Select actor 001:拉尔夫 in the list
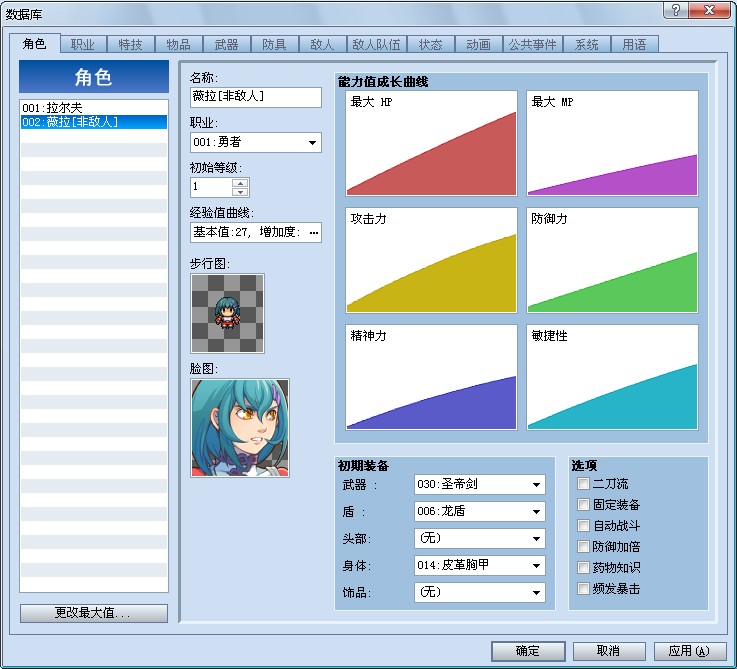 point(94,108)
